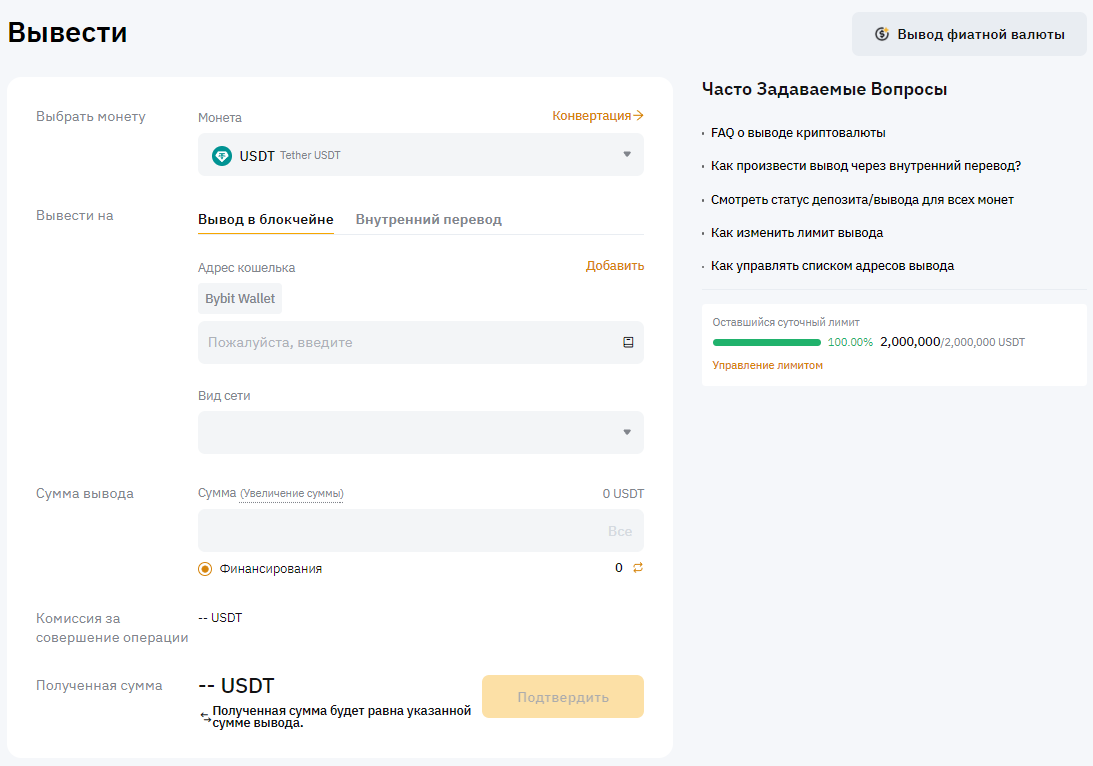Click the Оставшийся суточный лимит label
1093x766 pixels.
tap(786, 322)
